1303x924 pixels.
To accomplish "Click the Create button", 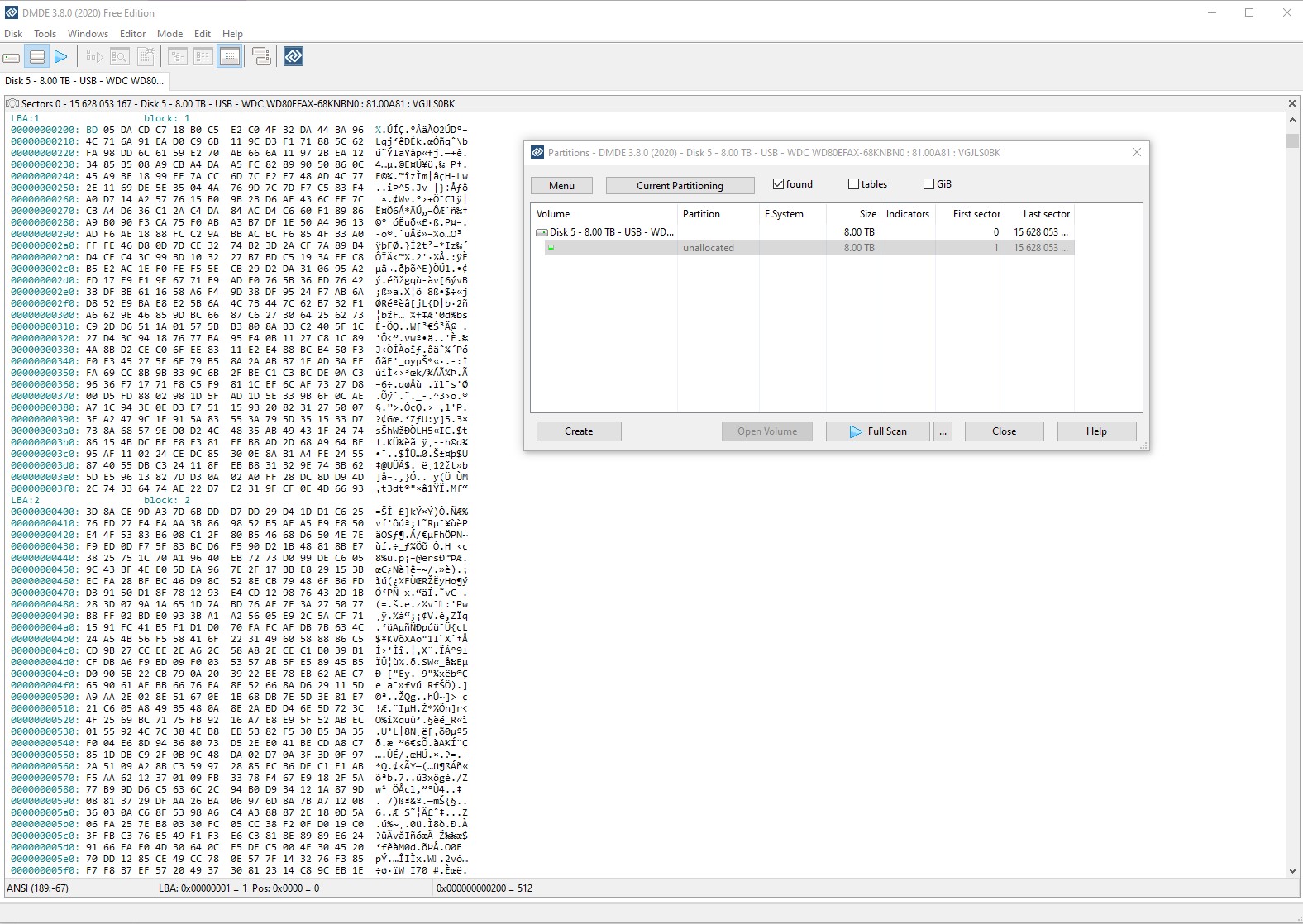I will coord(579,431).
